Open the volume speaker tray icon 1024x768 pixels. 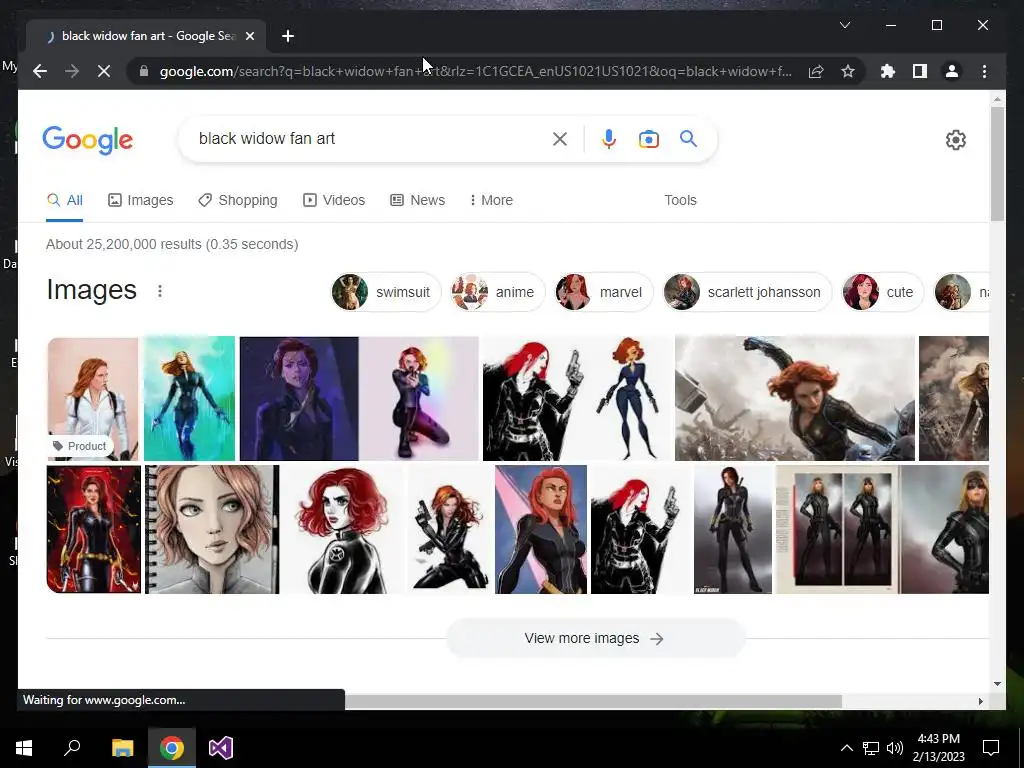895,748
